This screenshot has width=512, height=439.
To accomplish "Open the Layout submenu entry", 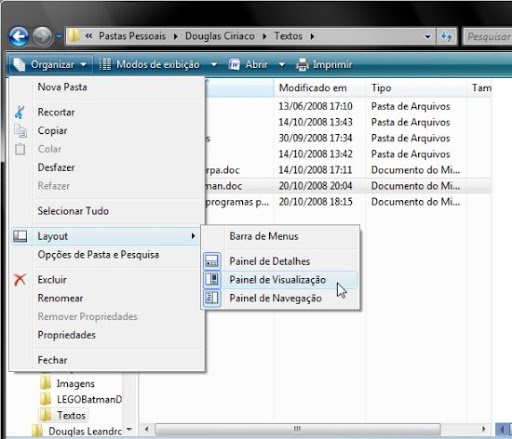I will pos(107,236).
